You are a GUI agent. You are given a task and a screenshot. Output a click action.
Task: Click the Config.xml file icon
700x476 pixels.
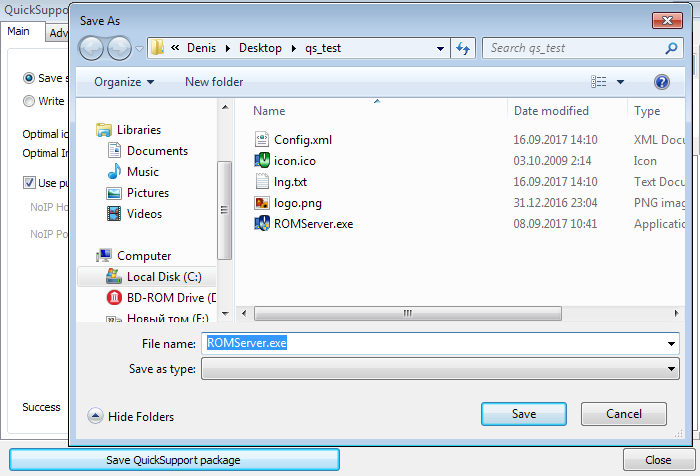(x=262, y=139)
